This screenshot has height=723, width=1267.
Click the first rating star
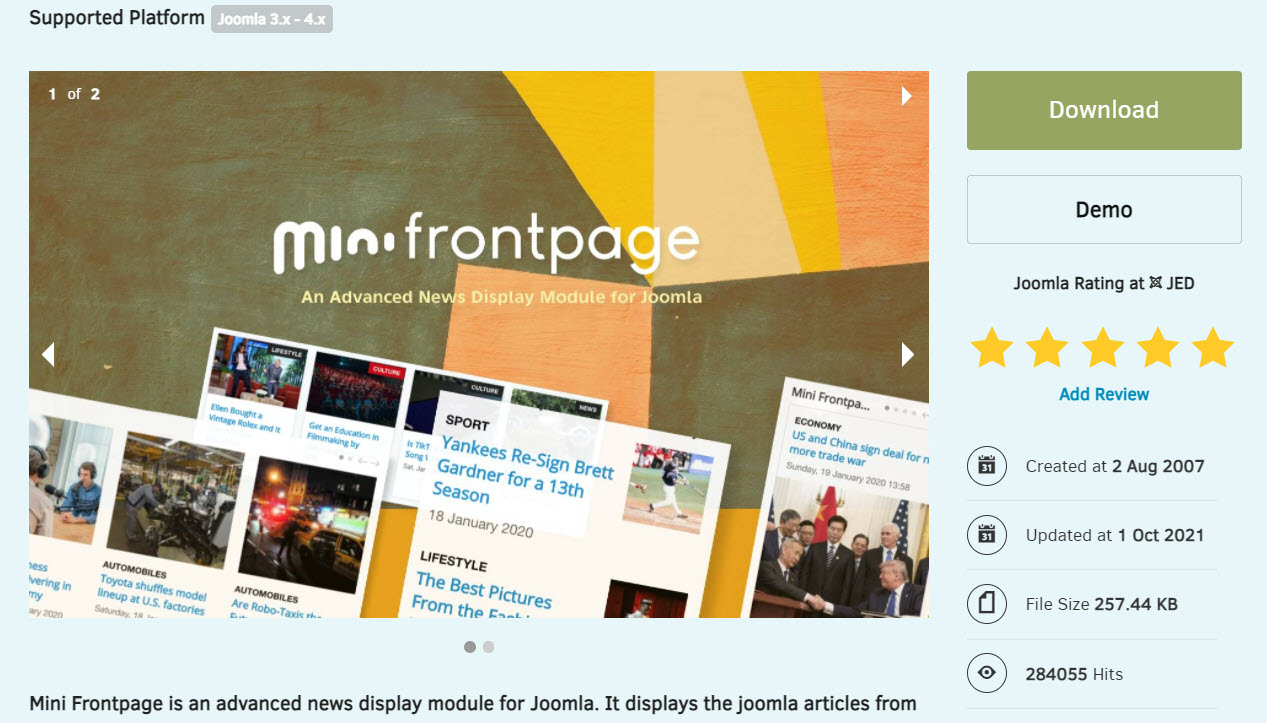(x=992, y=347)
